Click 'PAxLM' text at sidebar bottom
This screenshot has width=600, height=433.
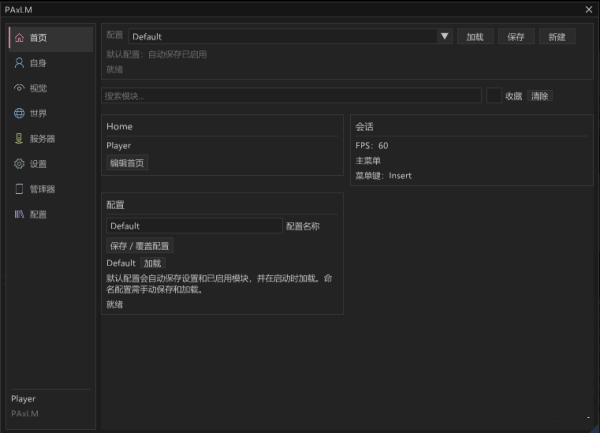tap(25, 413)
